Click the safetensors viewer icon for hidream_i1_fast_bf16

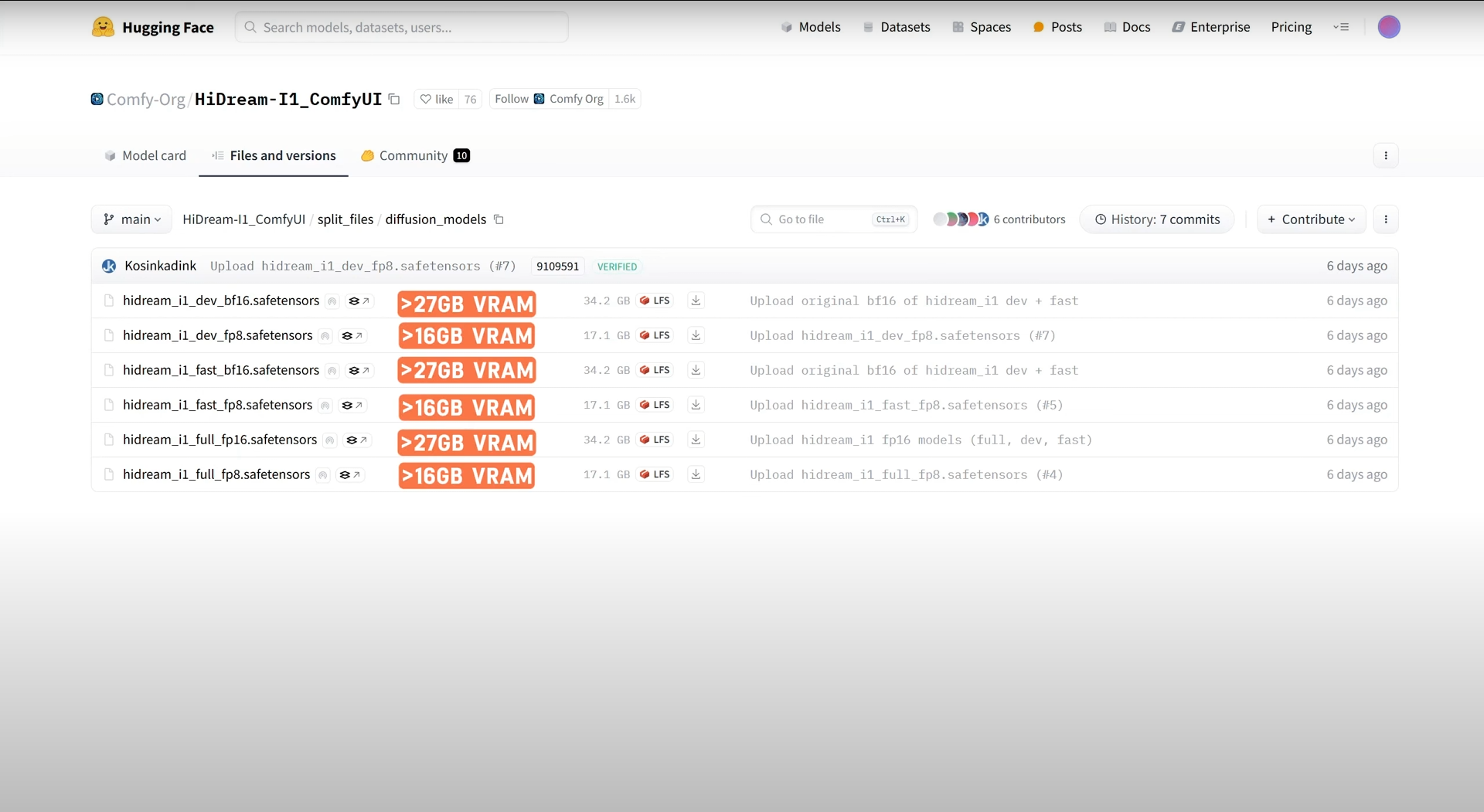pos(359,371)
